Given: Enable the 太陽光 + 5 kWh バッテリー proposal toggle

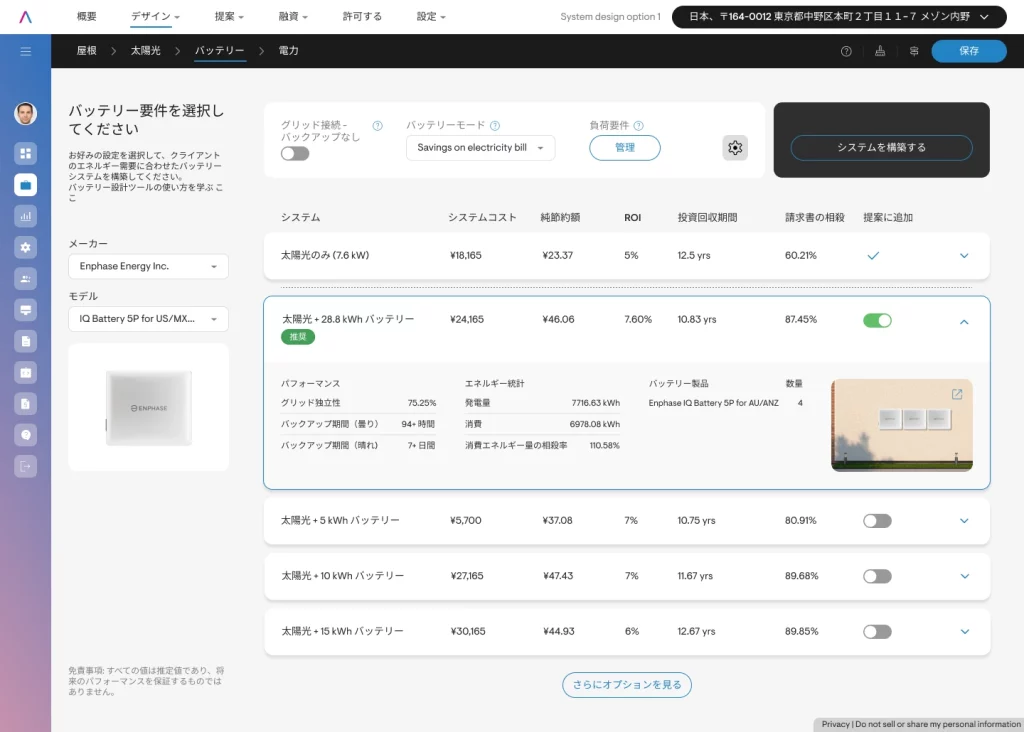Looking at the screenshot, I should click(877, 521).
